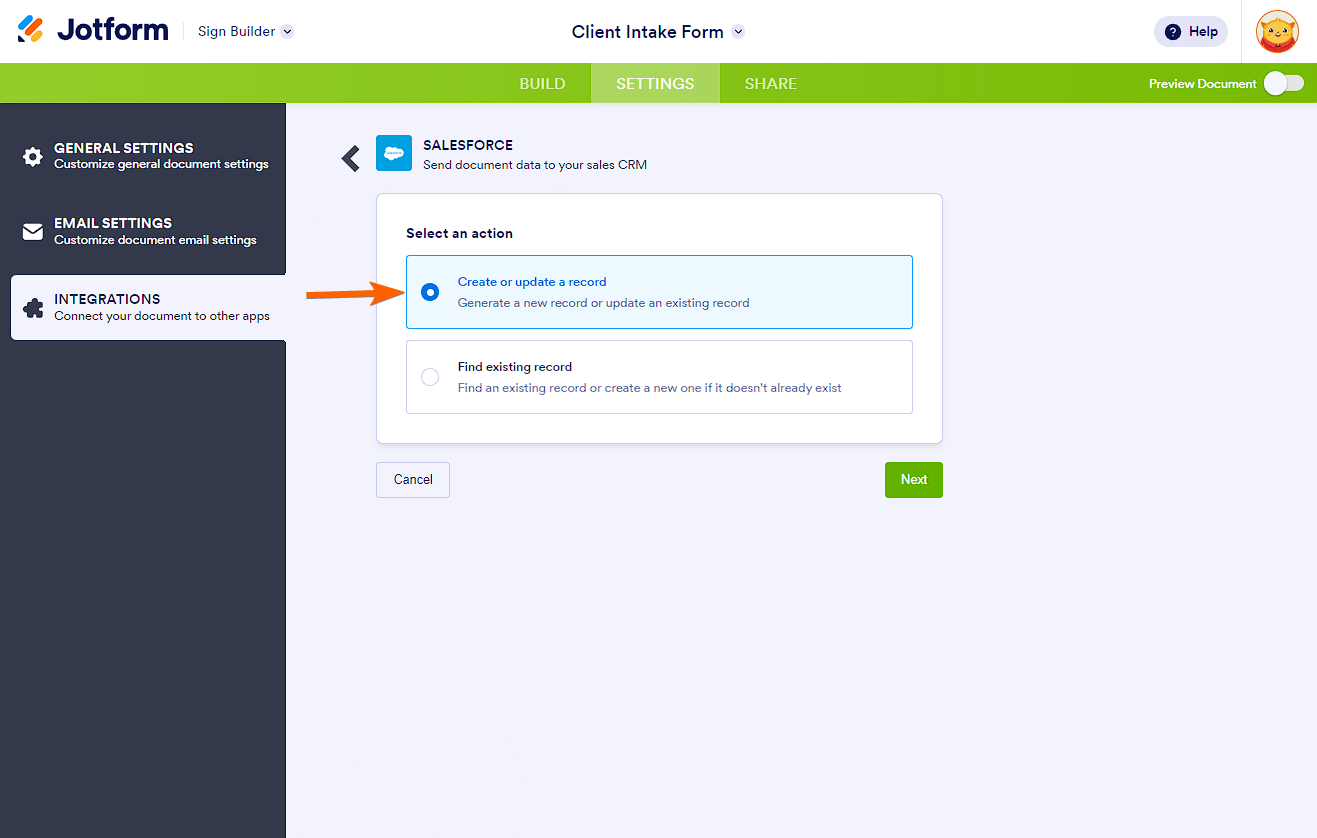This screenshot has width=1317, height=838.
Task: Open the Client Intake Form title dropdown
Action: pyautogui.click(x=738, y=32)
